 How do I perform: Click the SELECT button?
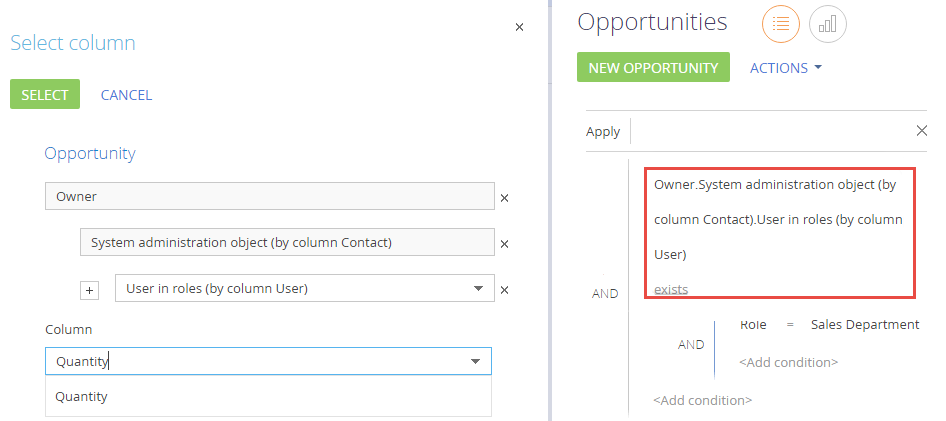45,94
